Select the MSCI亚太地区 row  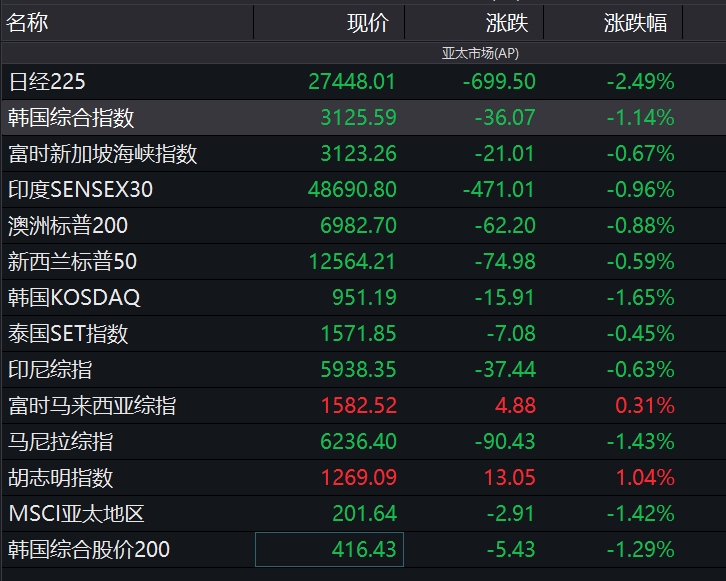click(x=363, y=514)
